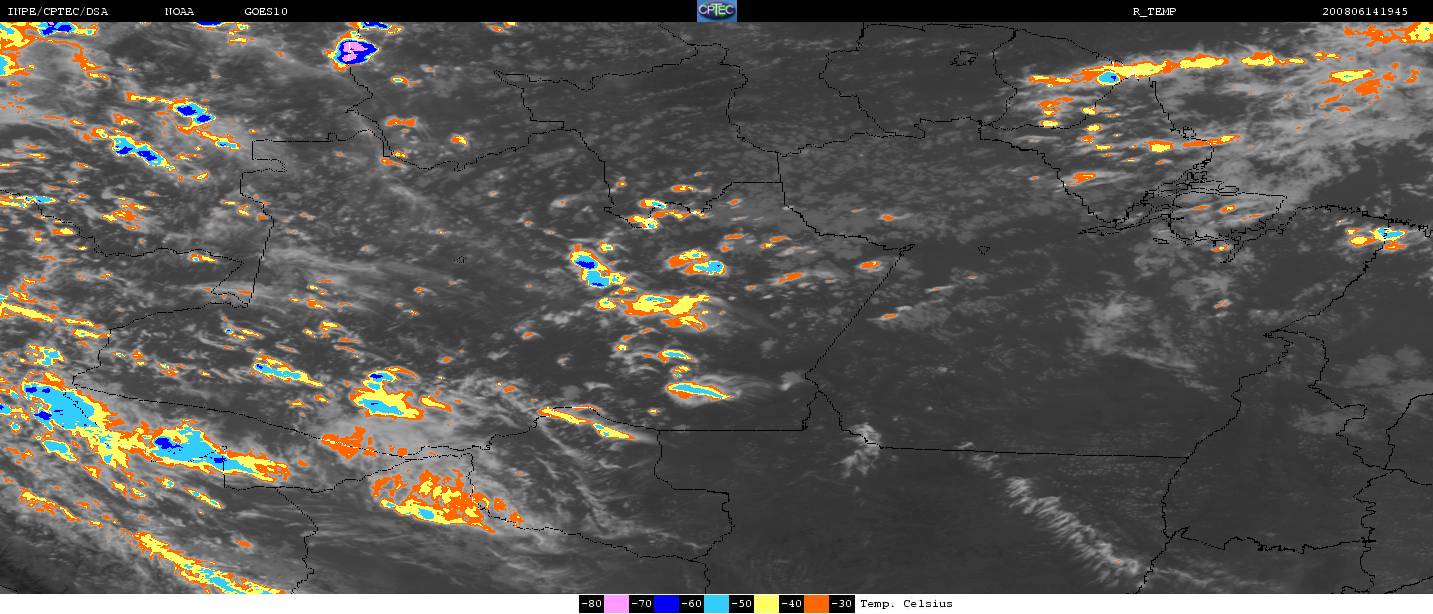Image resolution: width=1433 pixels, height=614 pixels.
Task: Click the orange -40 legend swatch
Action: (817, 604)
